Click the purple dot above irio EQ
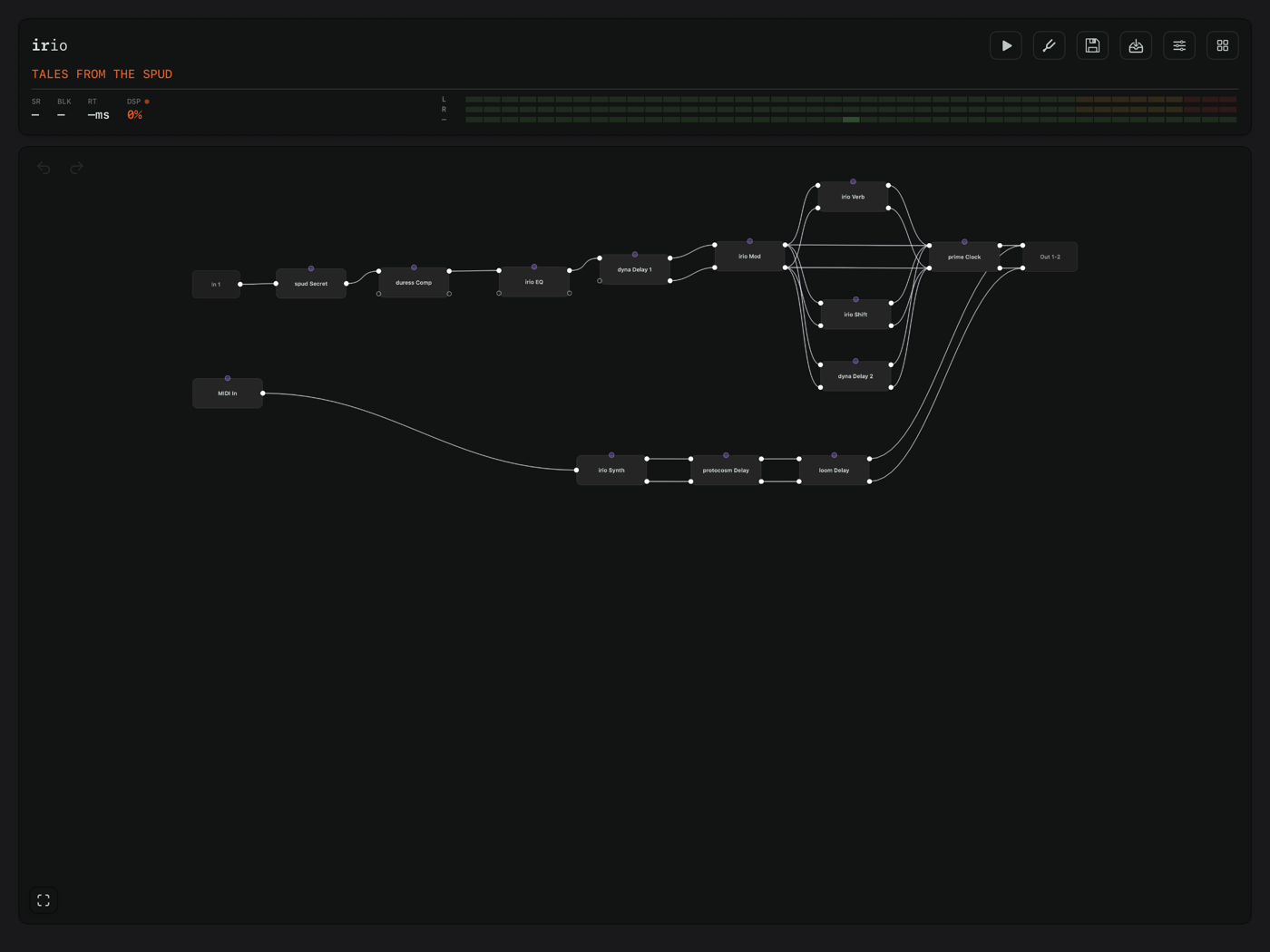Screen dimensions: 1270x952 534,267
